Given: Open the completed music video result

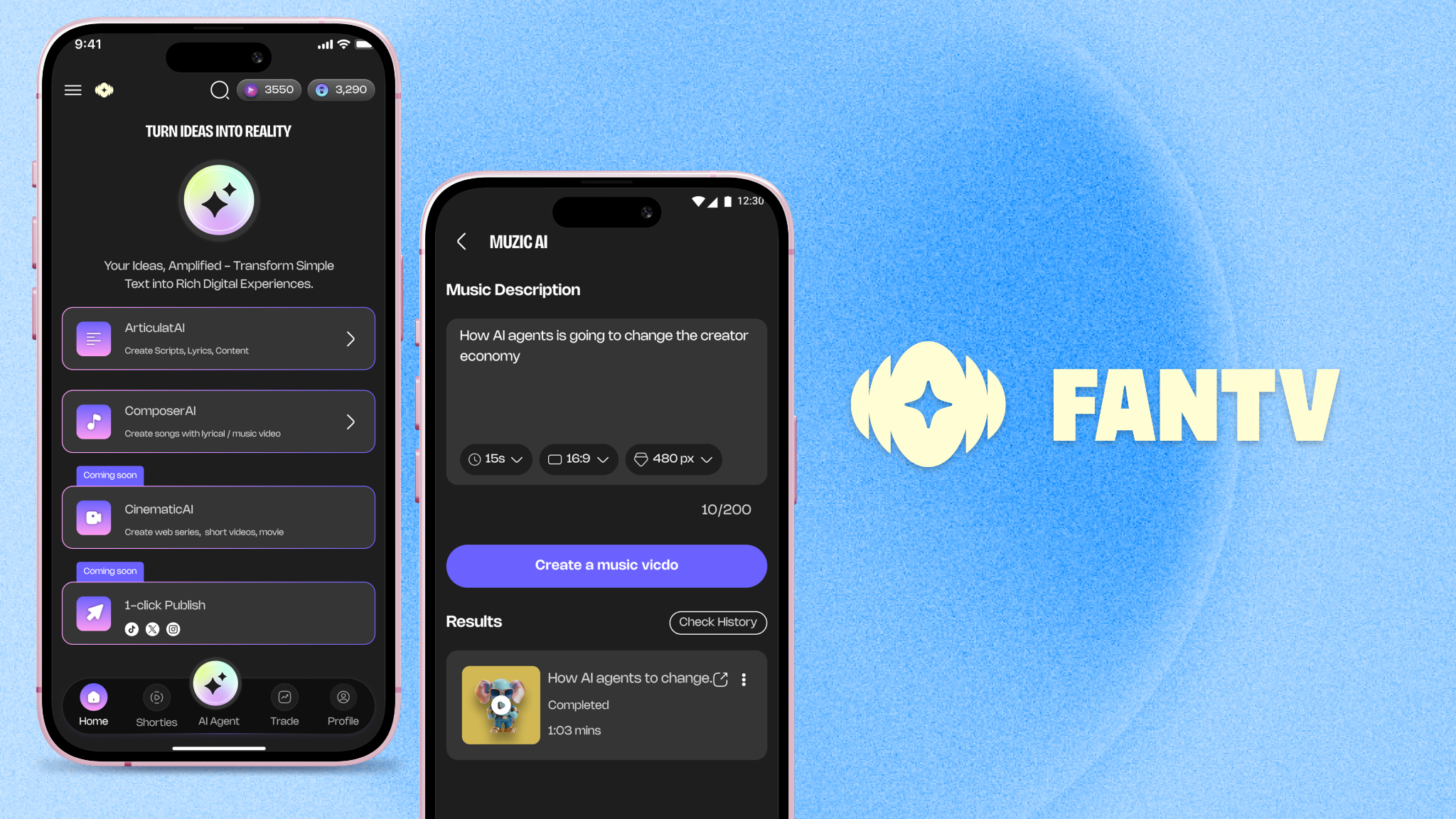Looking at the screenshot, I should pos(721,679).
